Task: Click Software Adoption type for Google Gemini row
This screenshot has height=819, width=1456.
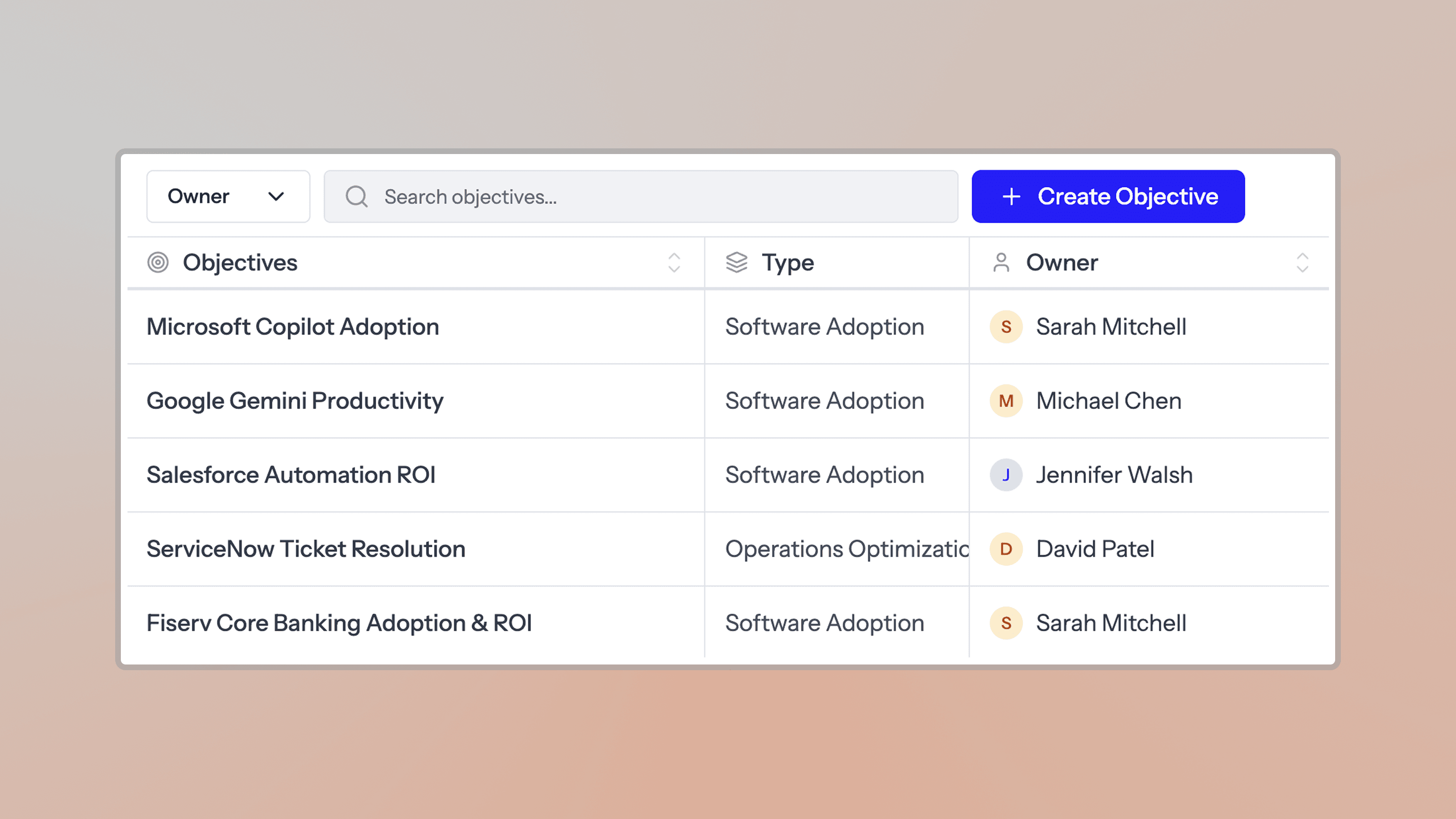Action: tap(825, 401)
